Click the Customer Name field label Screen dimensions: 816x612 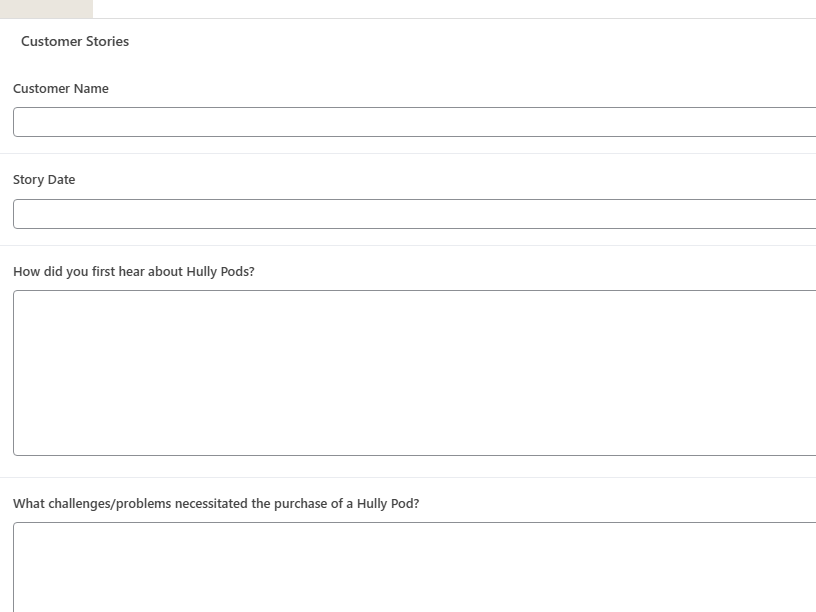pyautogui.click(x=61, y=88)
